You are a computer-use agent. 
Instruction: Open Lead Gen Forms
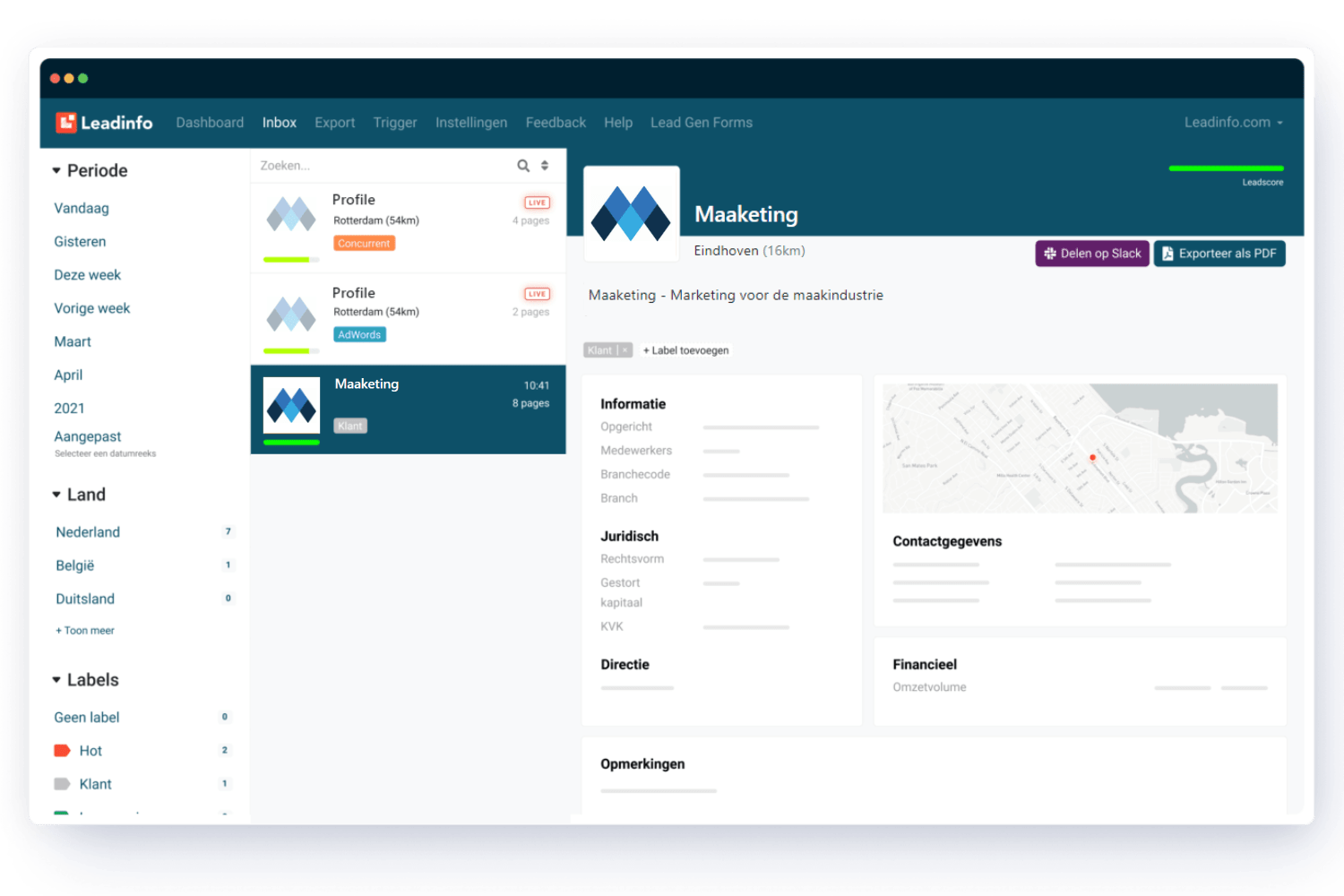[x=702, y=123]
